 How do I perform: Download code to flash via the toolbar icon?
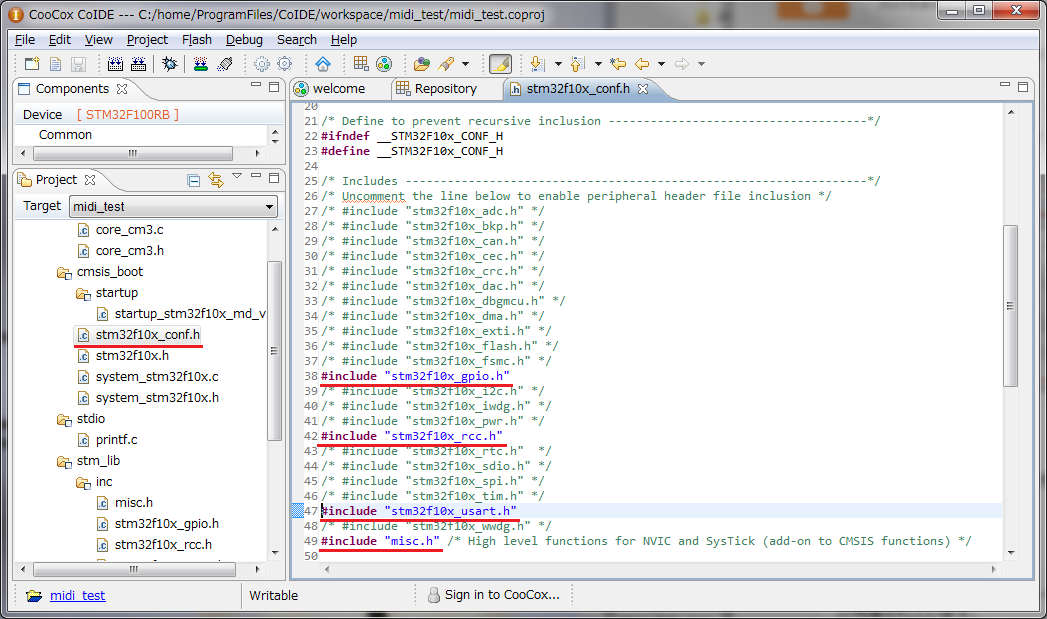pos(199,63)
